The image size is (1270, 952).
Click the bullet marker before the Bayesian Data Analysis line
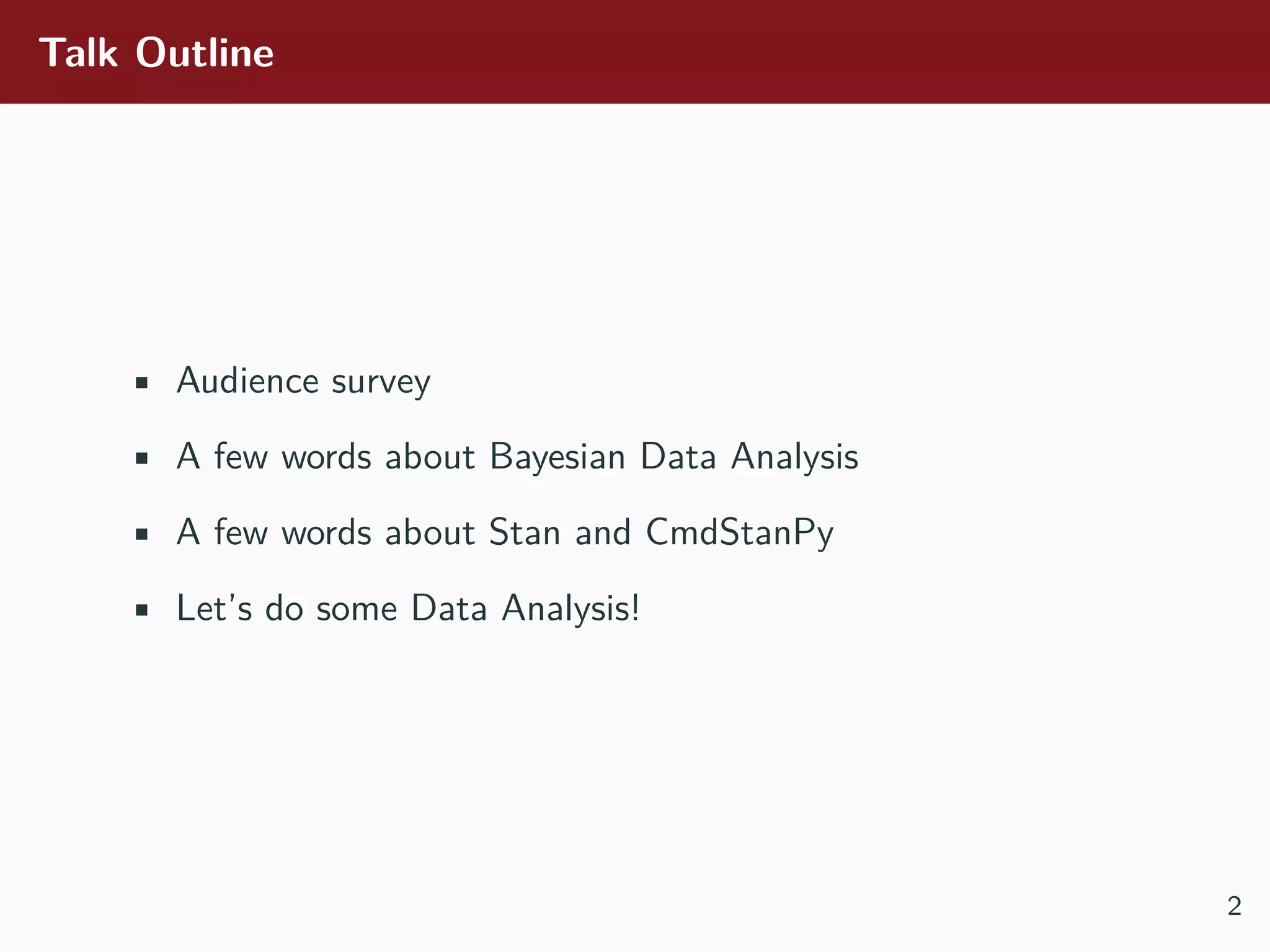click(x=142, y=459)
